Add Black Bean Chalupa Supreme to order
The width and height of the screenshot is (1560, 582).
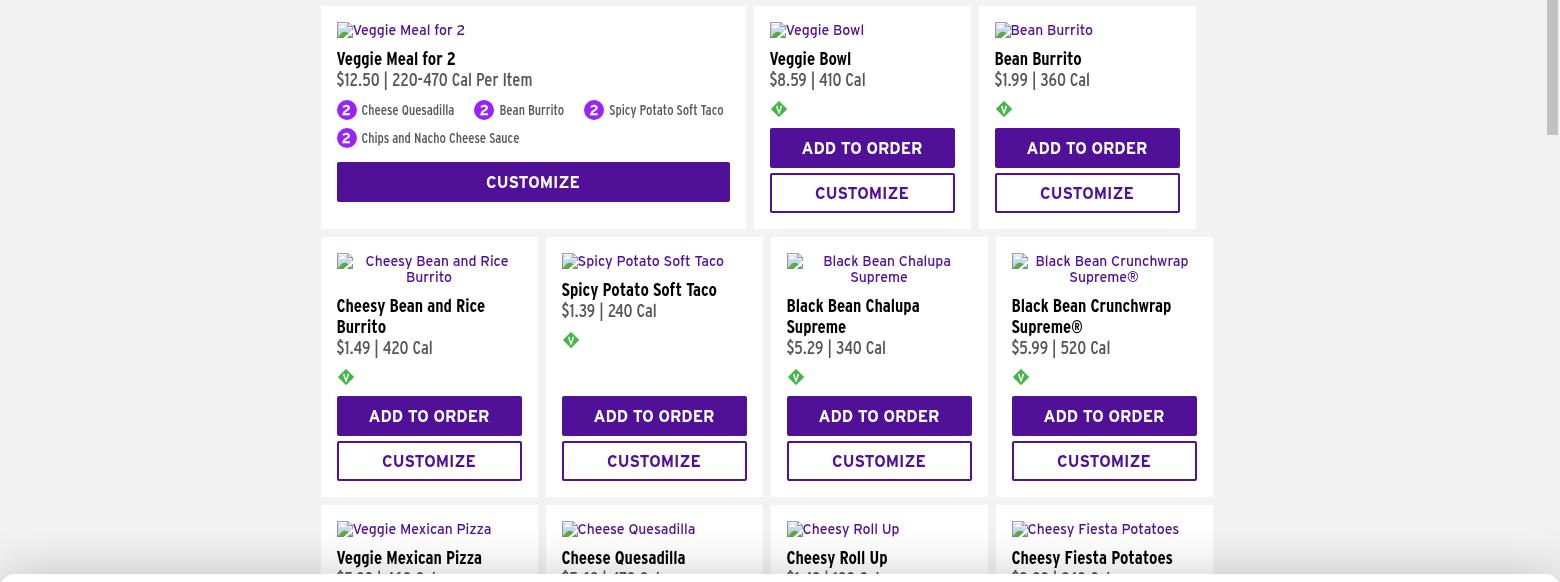pos(879,416)
